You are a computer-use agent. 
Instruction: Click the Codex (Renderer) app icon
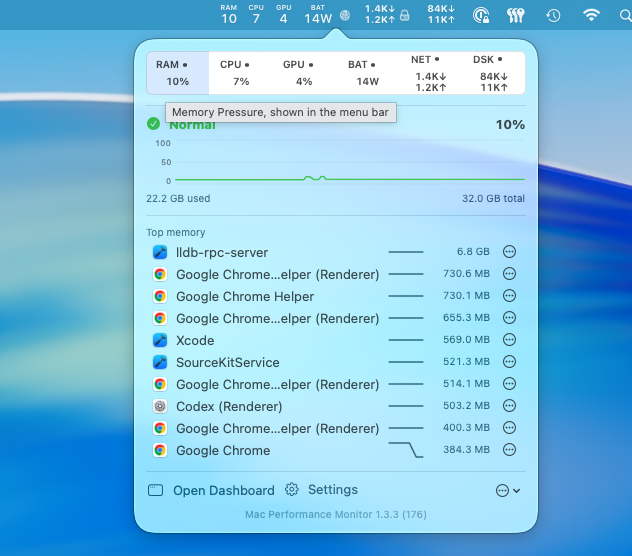click(x=160, y=406)
